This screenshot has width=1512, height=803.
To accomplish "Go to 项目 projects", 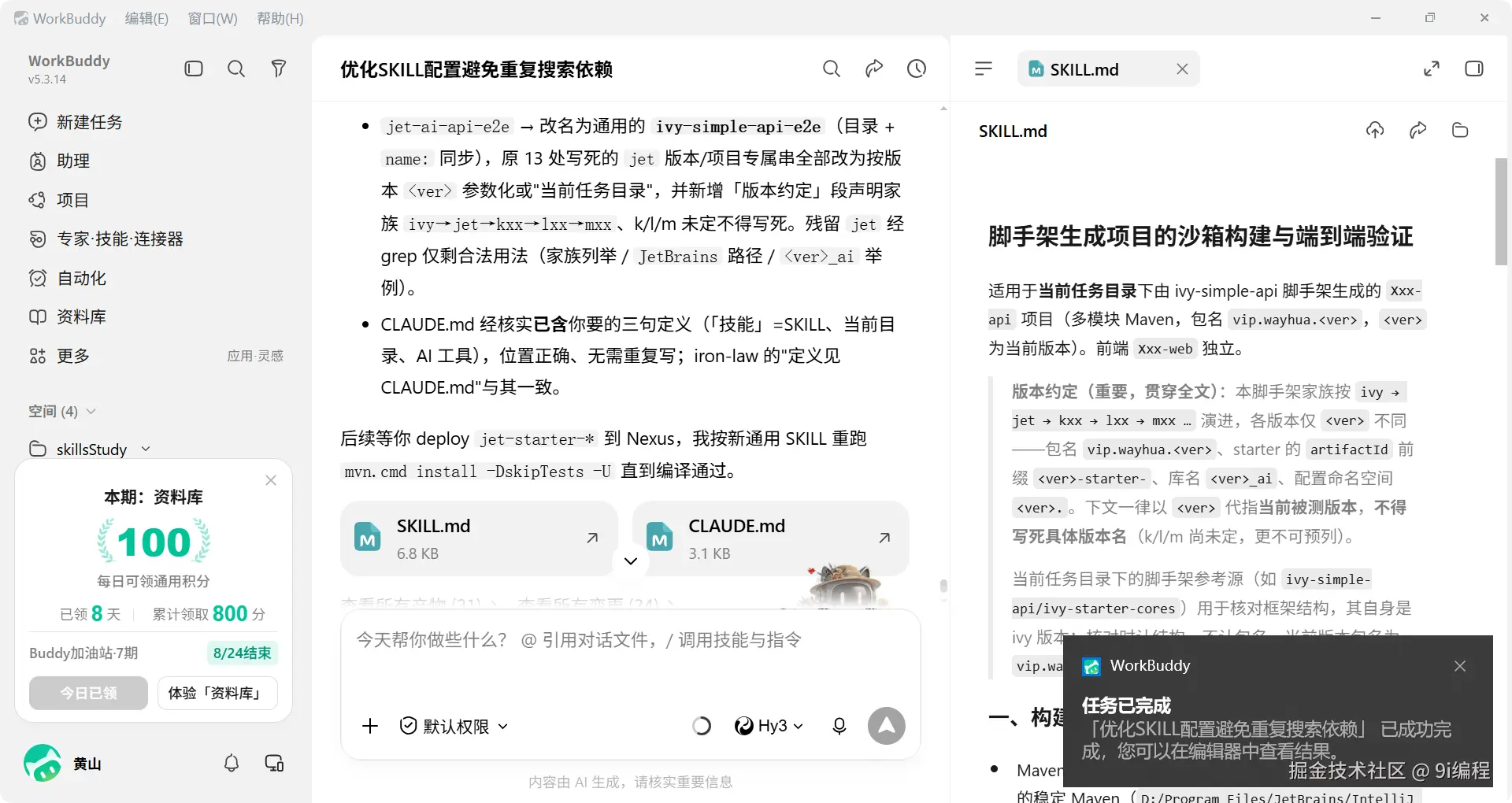I will pyautogui.click(x=59, y=200).
